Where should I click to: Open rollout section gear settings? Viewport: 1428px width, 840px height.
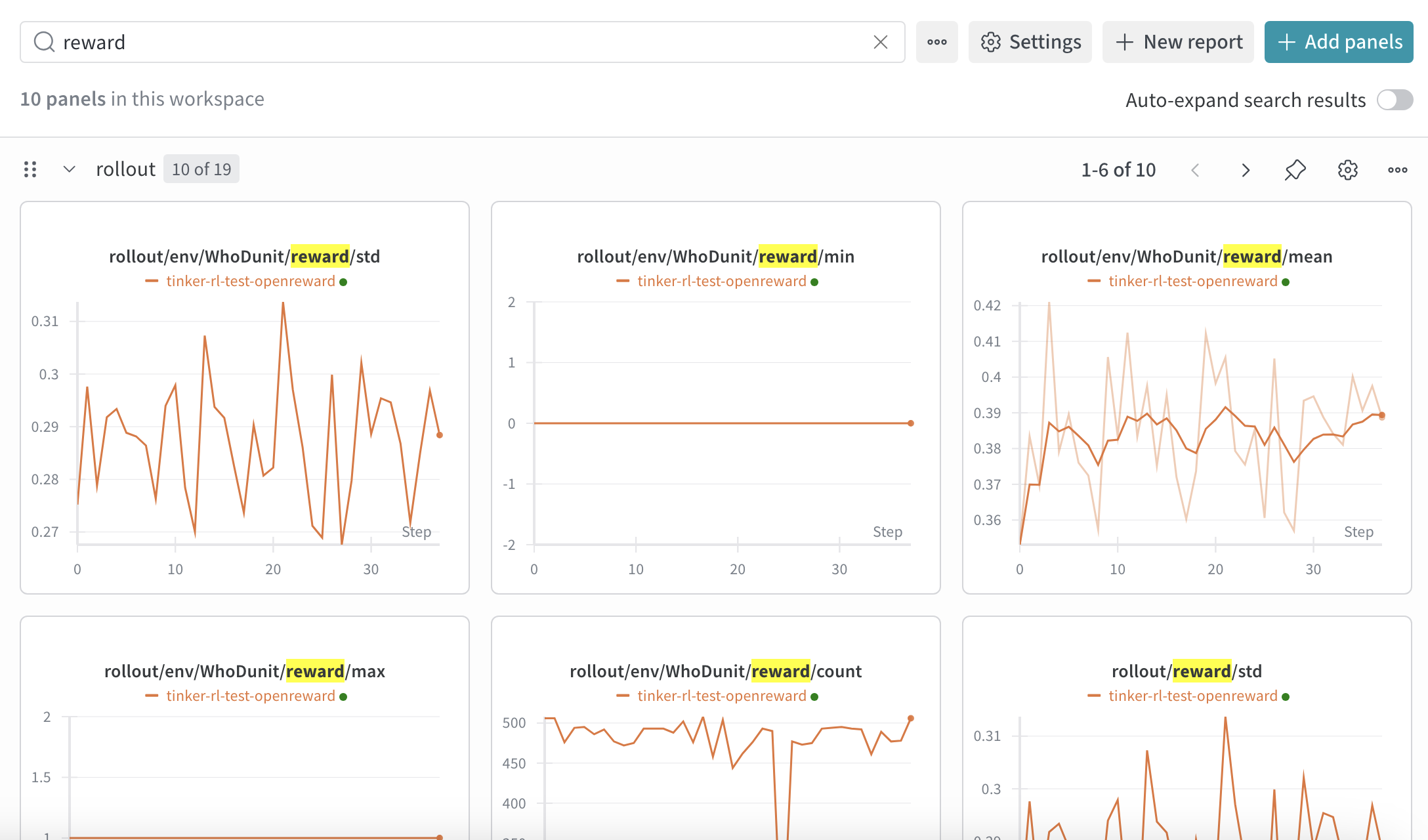click(1347, 170)
